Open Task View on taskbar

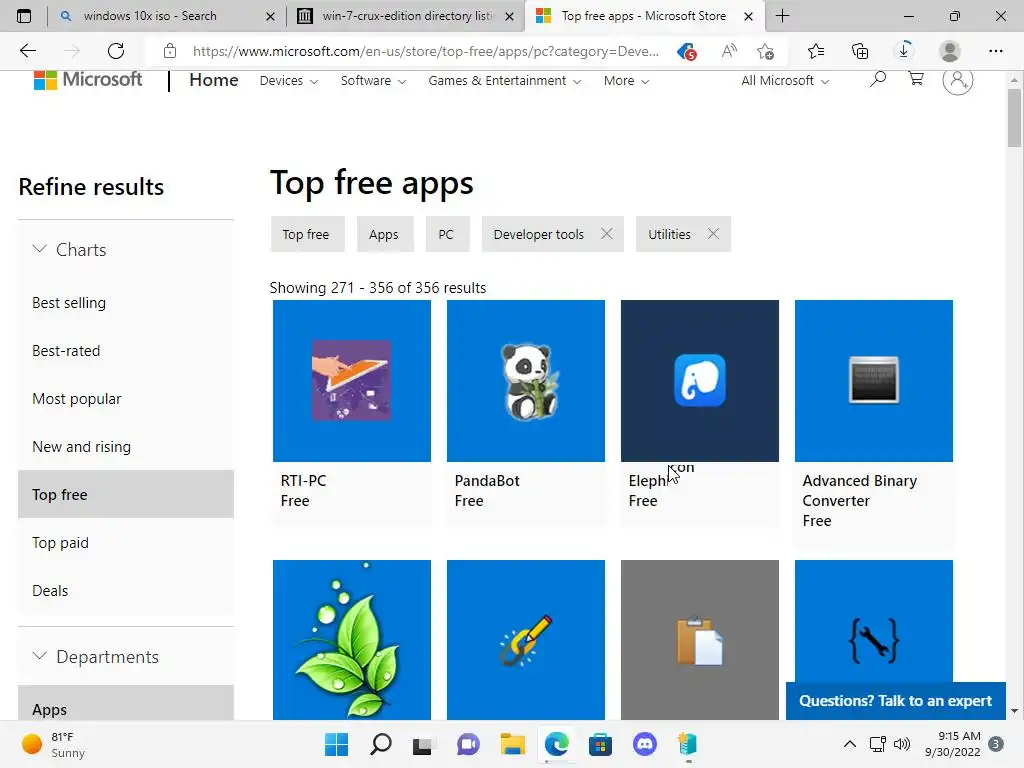point(422,745)
